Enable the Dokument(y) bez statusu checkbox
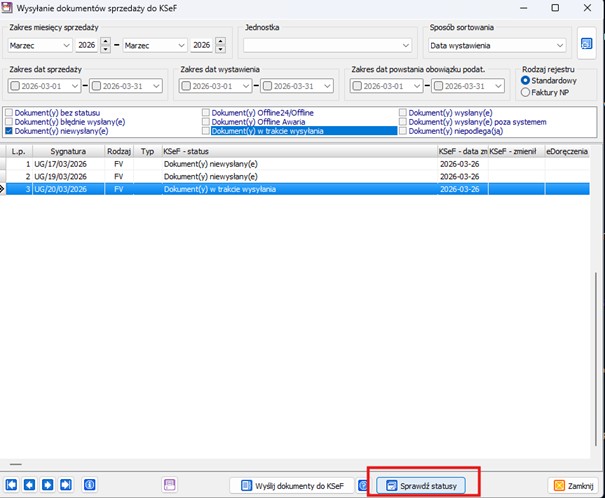Screen dimensions: 605x498 10,113
